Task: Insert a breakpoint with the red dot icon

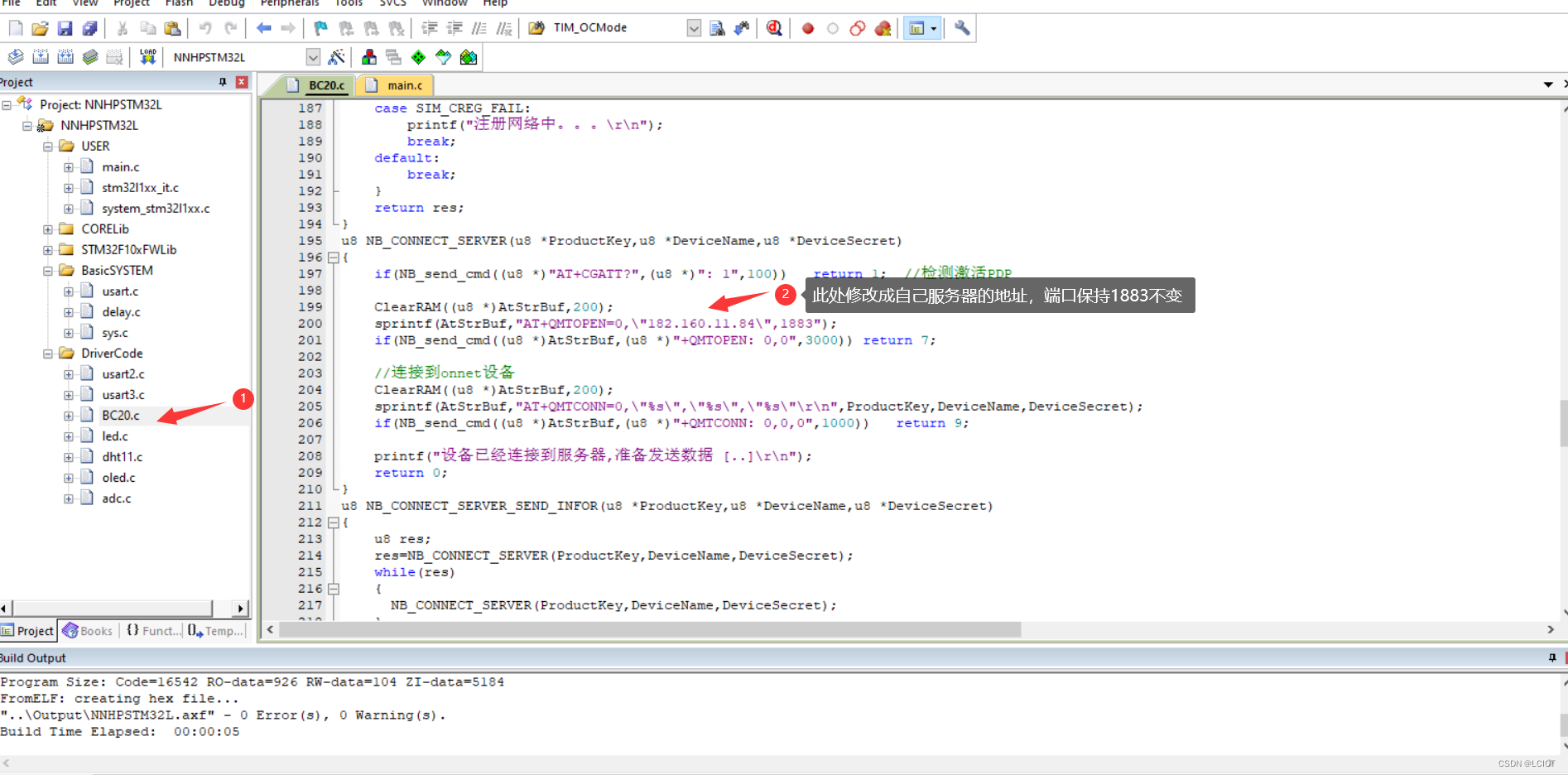Action: coord(808,28)
